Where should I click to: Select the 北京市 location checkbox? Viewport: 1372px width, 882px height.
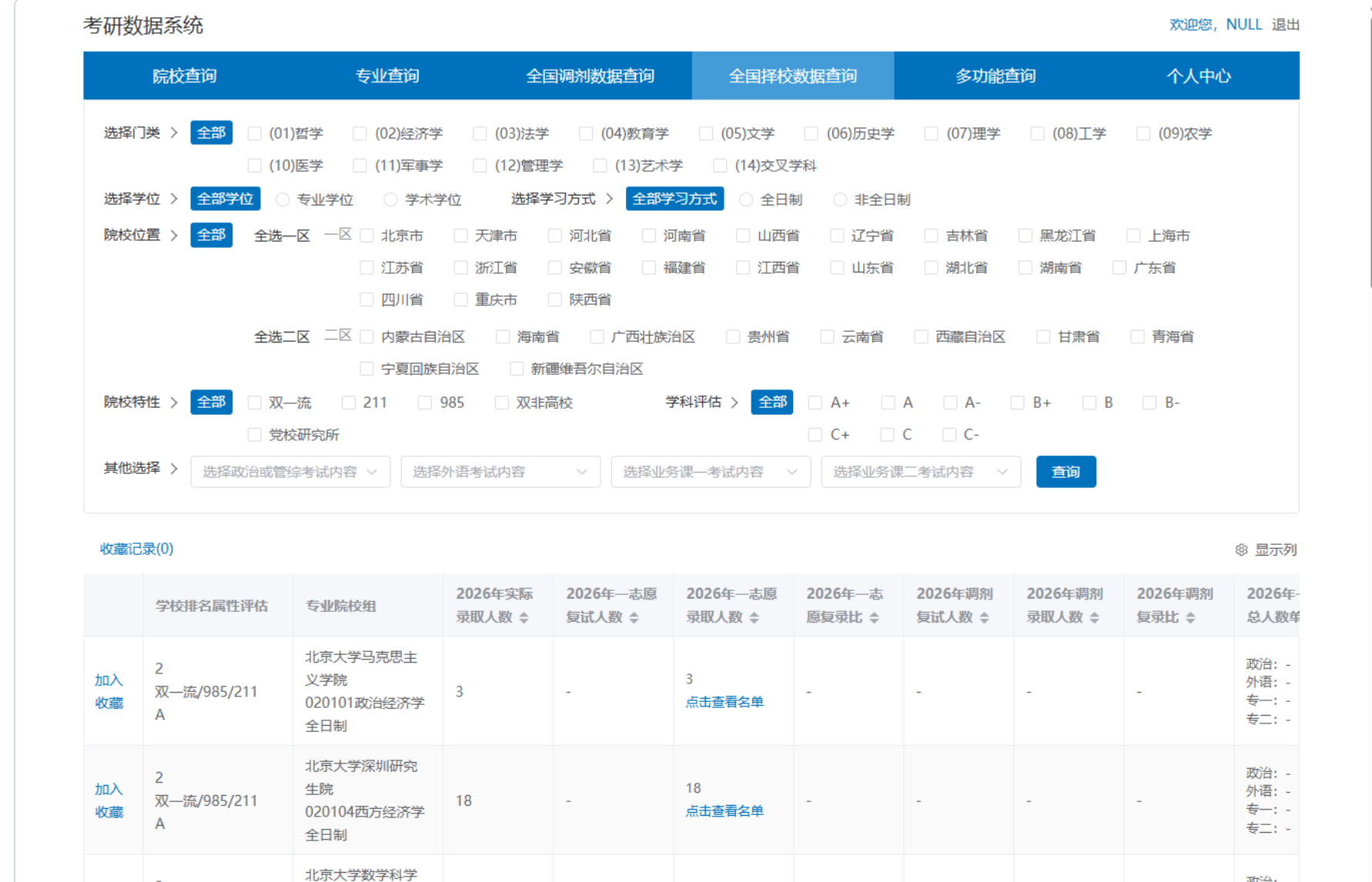point(367,236)
